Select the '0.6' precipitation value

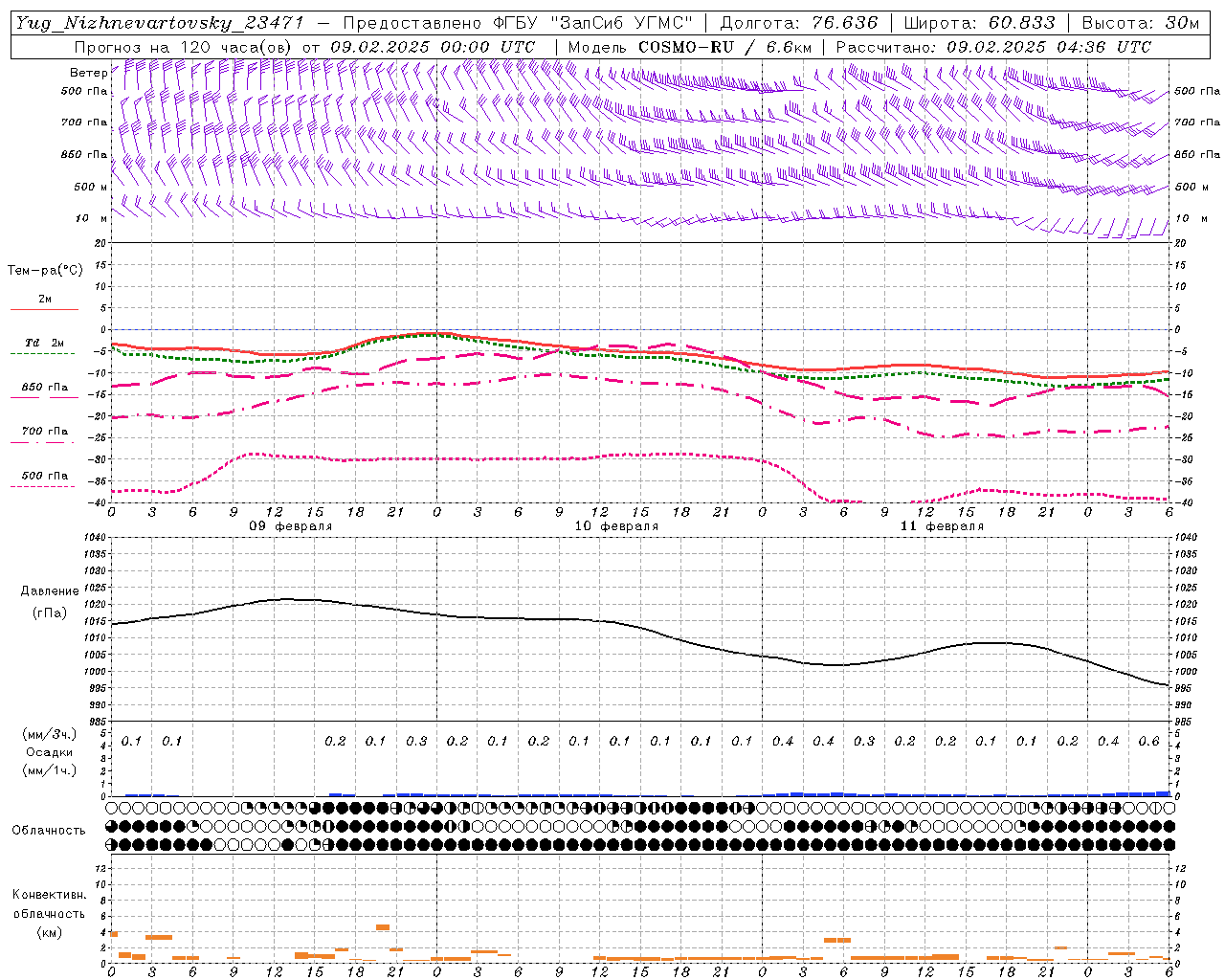pyautogui.click(x=1149, y=742)
